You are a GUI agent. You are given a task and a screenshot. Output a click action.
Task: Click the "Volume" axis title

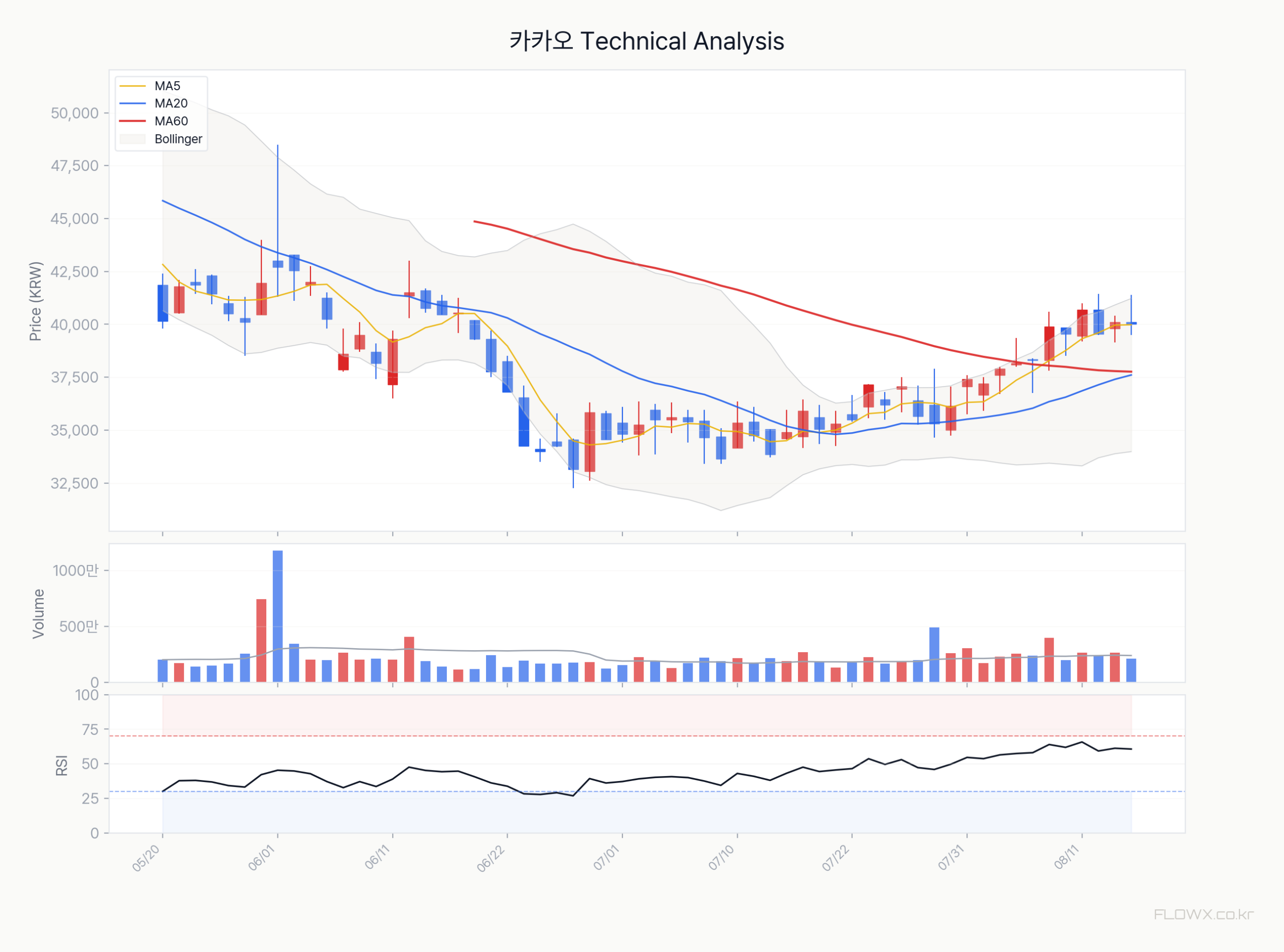[39, 614]
